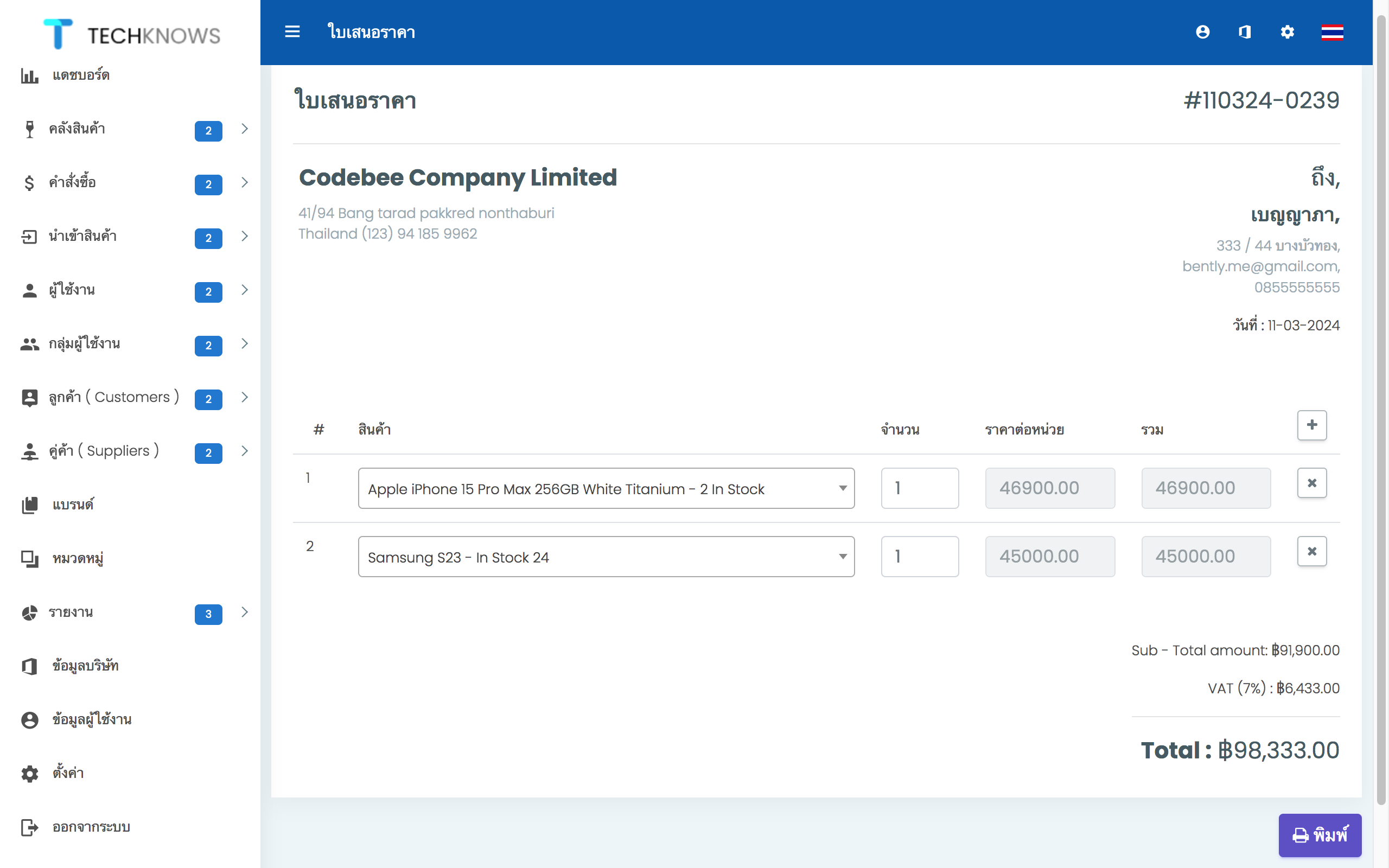Click the user info ข้อมูลผู้ใช้งาน icon
Image resolution: width=1389 pixels, height=868 pixels.
pyautogui.click(x=29, y=720)
